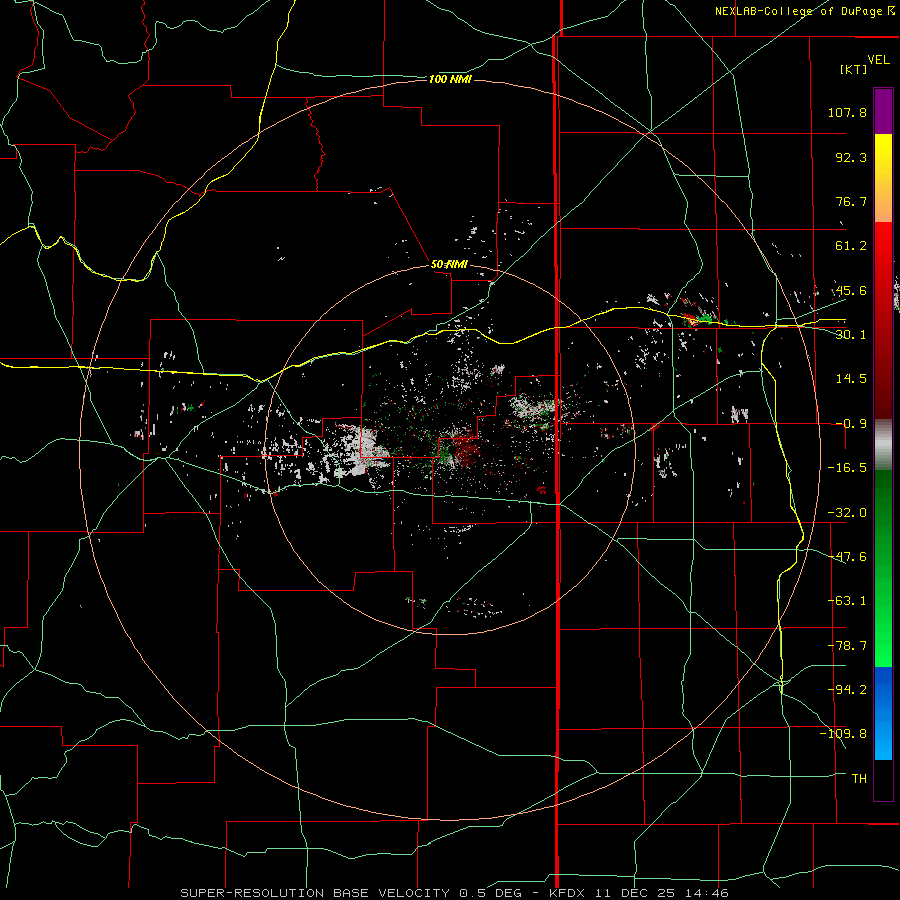Click the VEL legend title
Screen dimensions: 900x900
(878, 59)
